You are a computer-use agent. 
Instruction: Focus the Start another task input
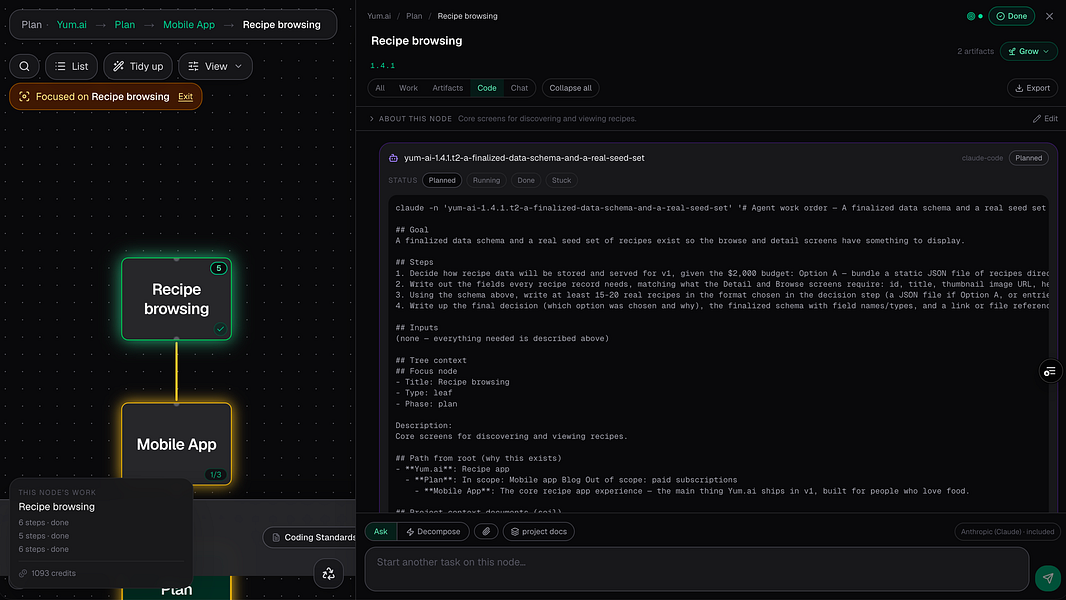[697, 569]
